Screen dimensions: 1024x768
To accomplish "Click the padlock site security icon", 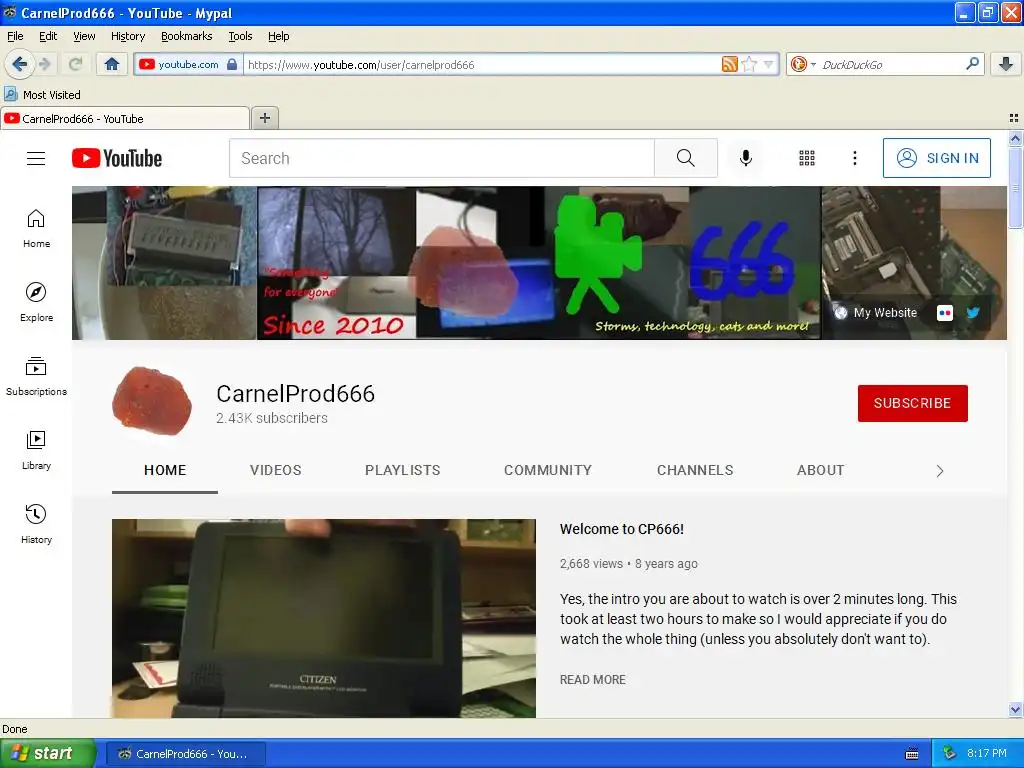I will (232, 64).
